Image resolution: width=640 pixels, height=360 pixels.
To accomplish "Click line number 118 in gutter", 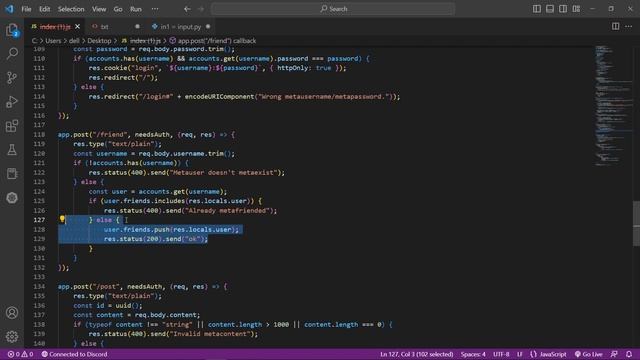I will (39, 135).
